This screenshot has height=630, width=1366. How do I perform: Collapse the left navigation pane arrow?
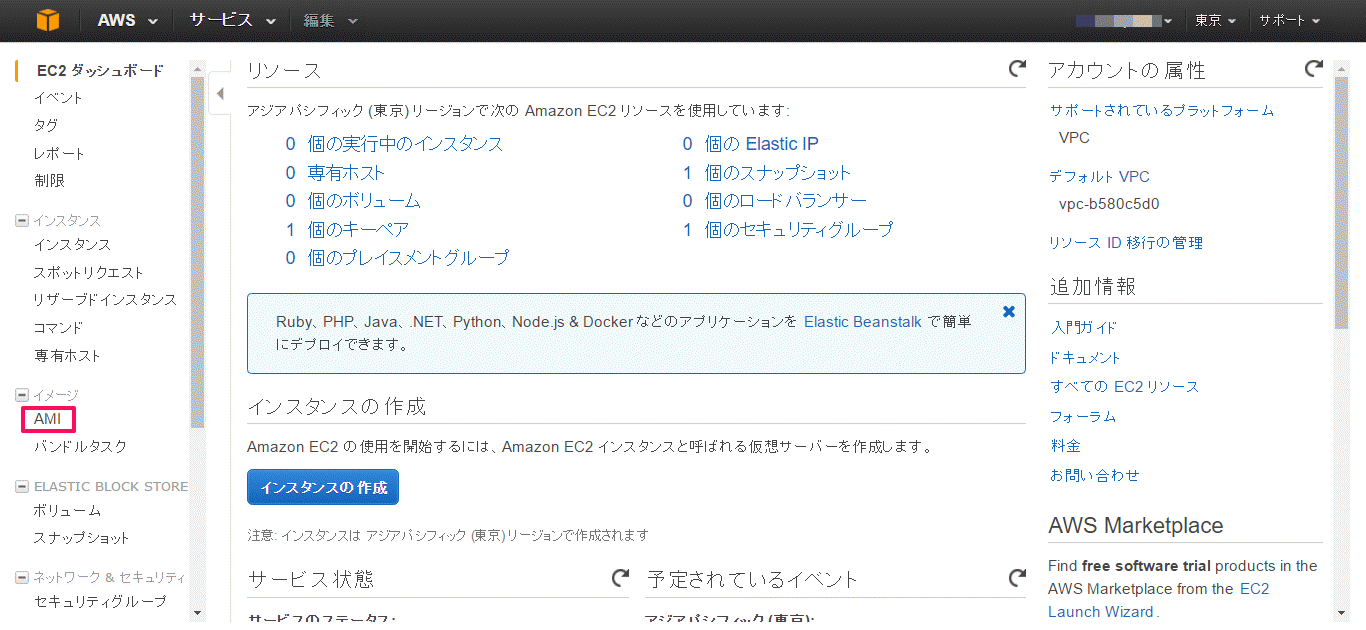click(x=220, y=94)
